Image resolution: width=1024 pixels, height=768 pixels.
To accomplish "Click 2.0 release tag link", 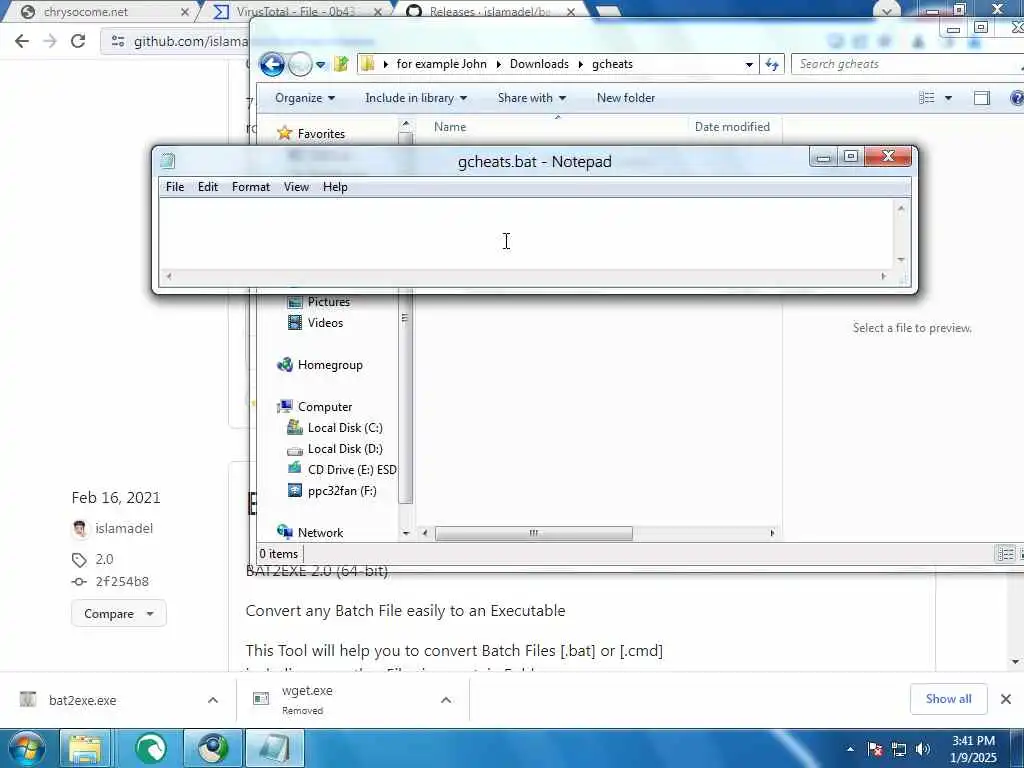I will click(104, 559).
